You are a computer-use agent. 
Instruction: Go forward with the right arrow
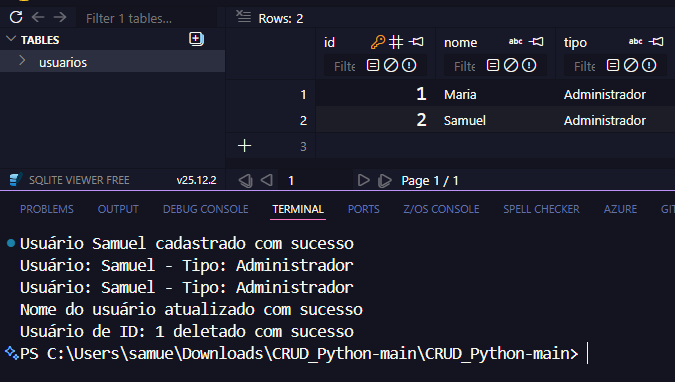60,17
